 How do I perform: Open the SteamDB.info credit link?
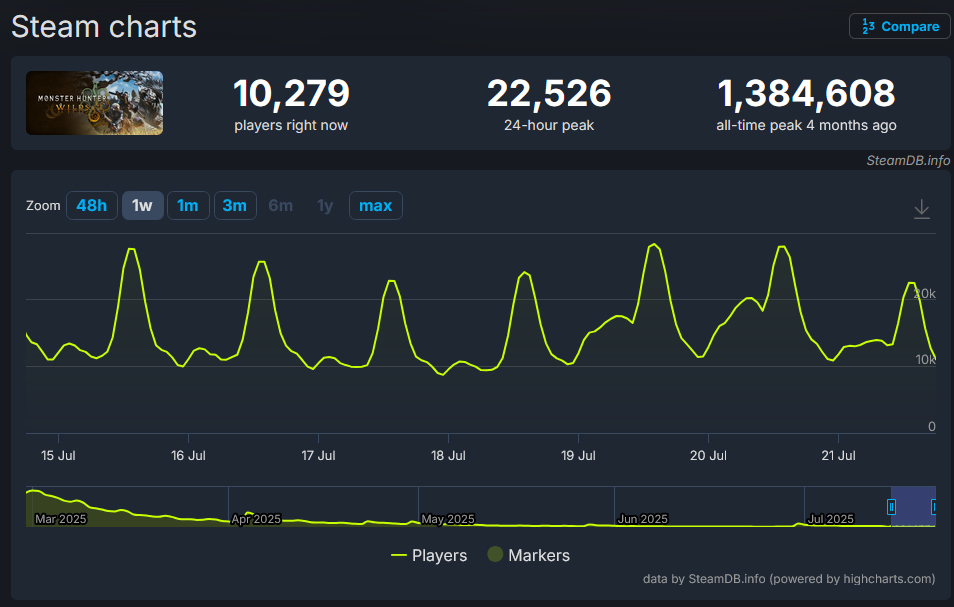tap(908, 161)
